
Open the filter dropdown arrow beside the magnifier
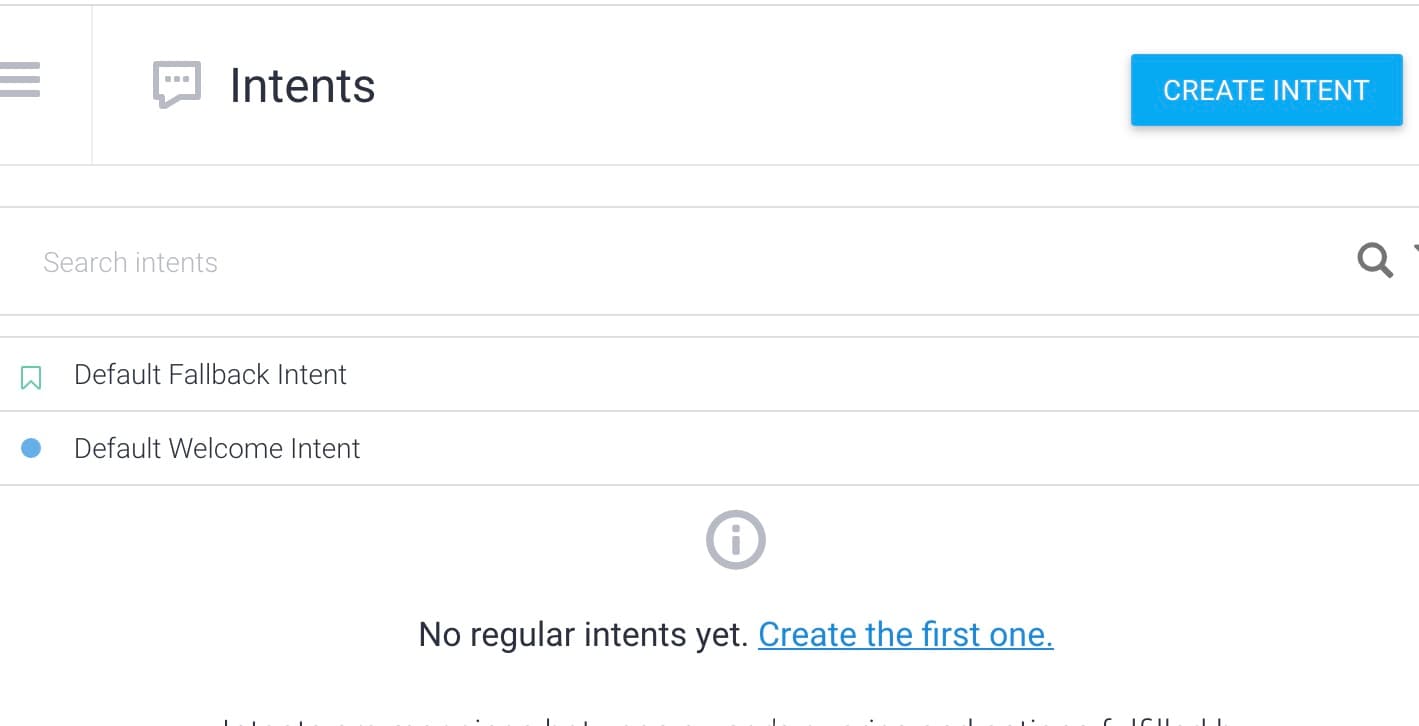(x=1415, y=250)
